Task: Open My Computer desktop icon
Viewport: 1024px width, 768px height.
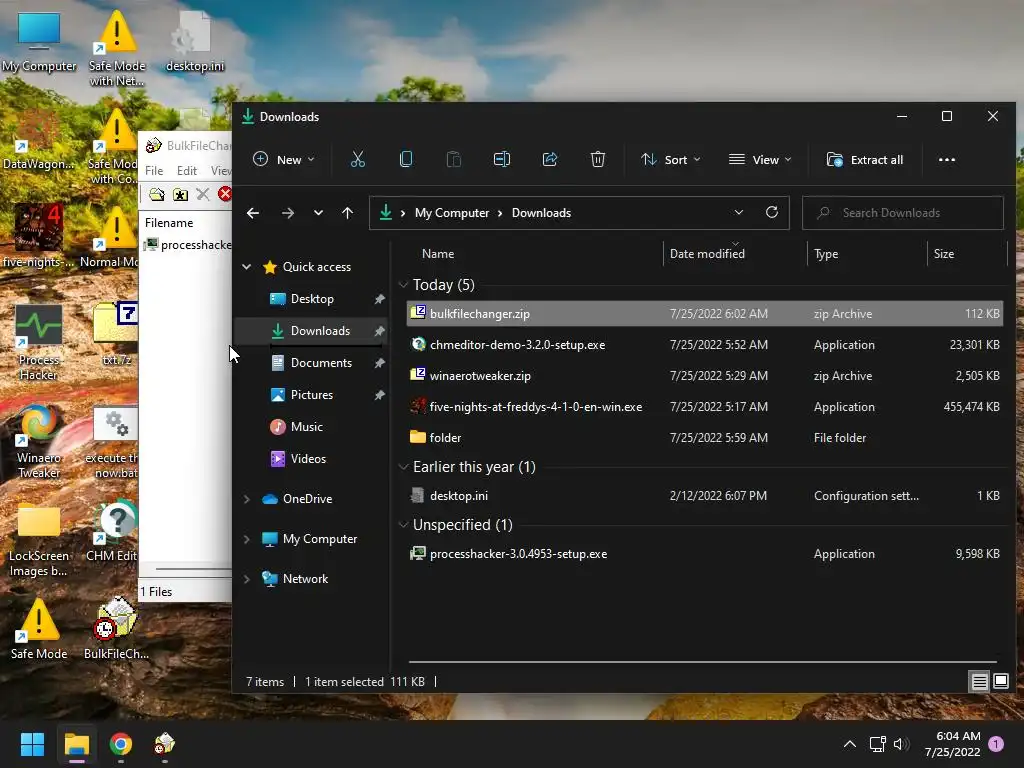Action: coord(39,42)
